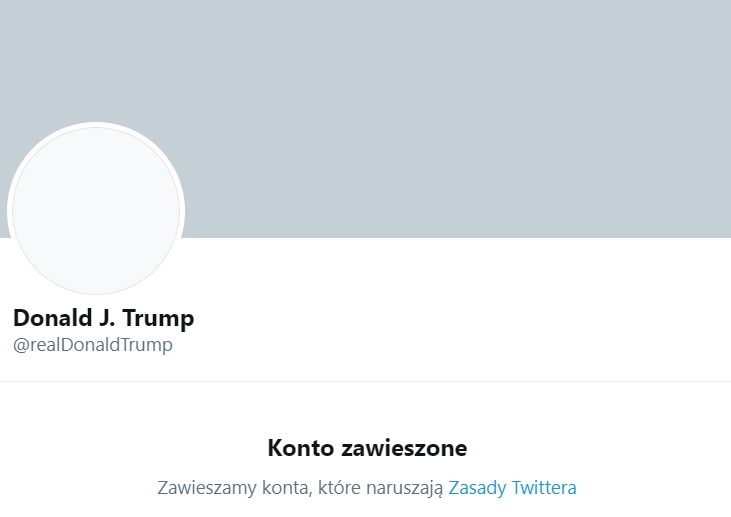The width and height of the screenshot is (731, 517).
Task: Click the word "naruszają" in the notice
Action: click(406, 488)
